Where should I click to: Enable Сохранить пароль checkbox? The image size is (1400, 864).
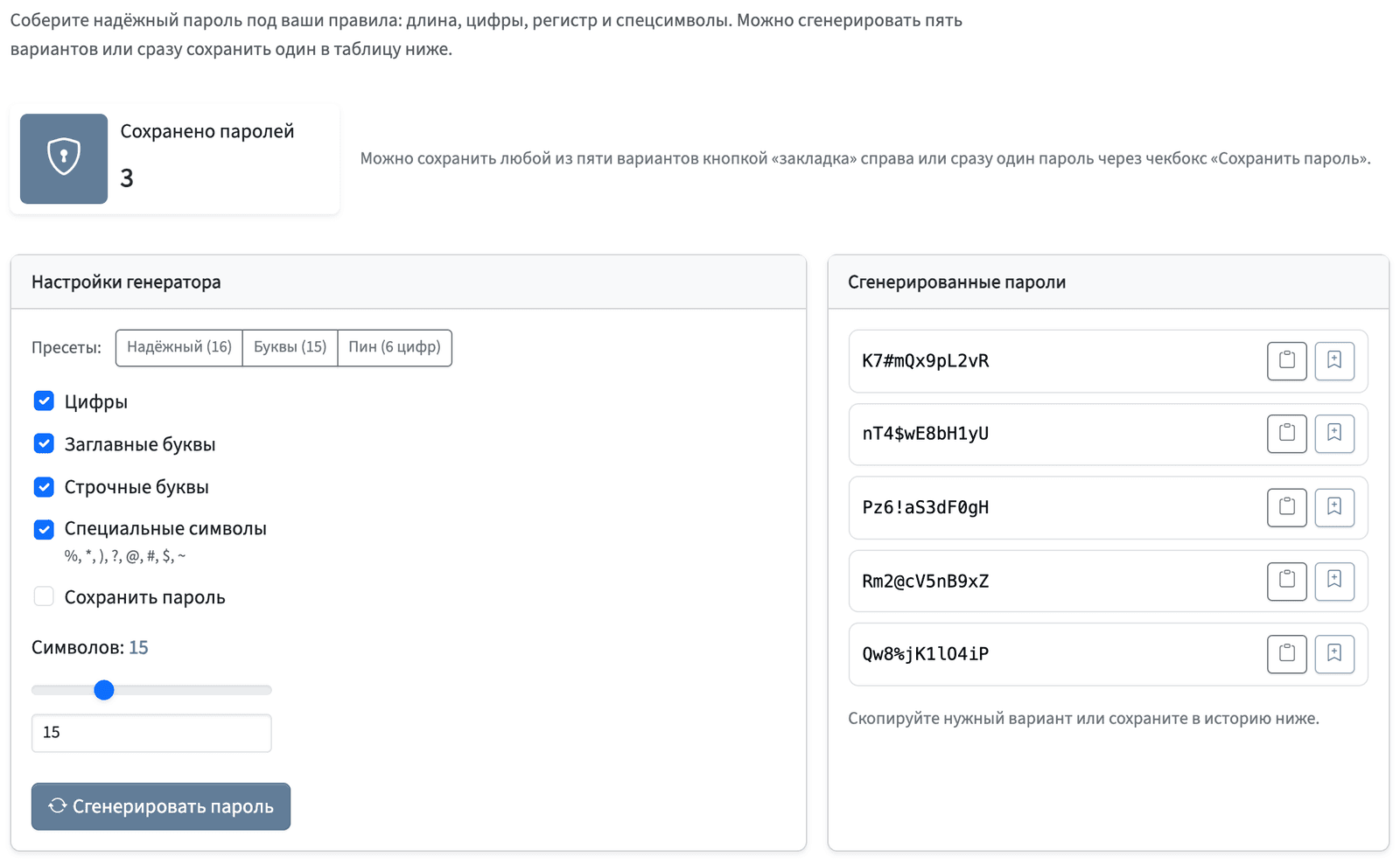point(44,596)
